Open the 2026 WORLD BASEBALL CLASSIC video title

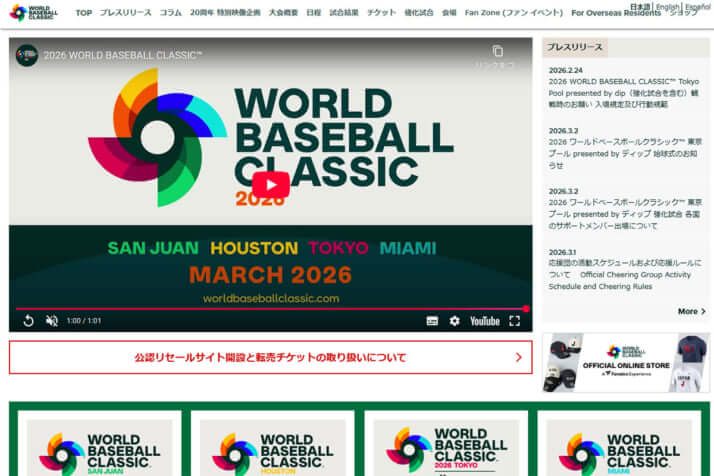(122, 55)
